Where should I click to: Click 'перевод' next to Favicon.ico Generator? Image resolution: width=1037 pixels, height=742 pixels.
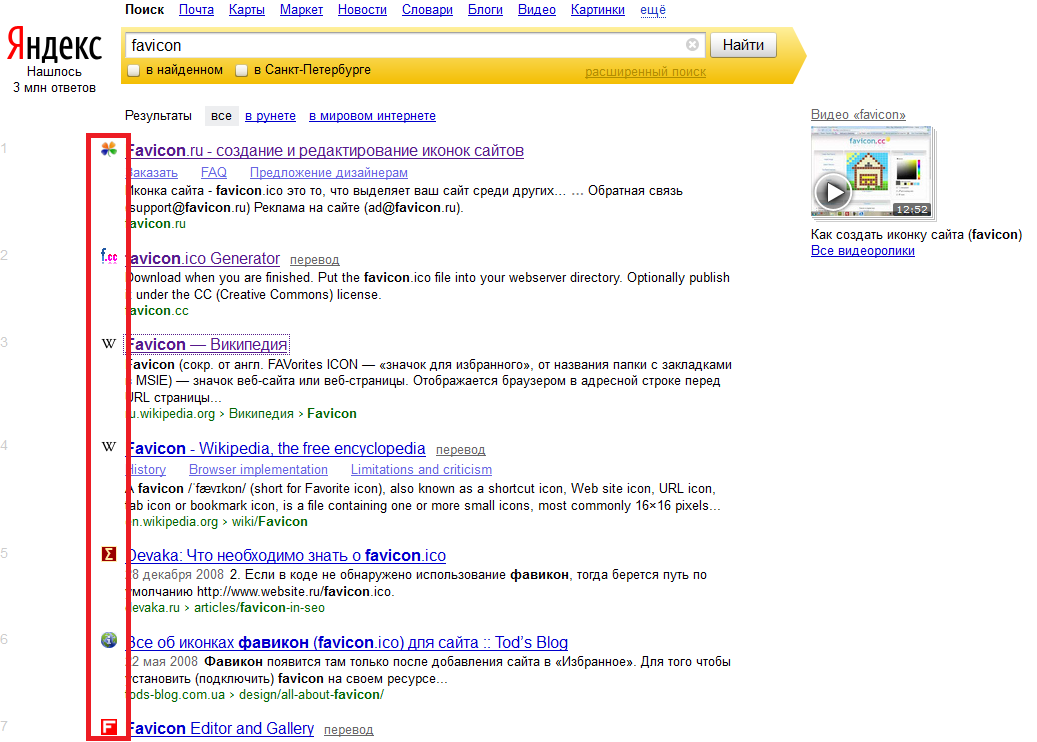(315, 260)
